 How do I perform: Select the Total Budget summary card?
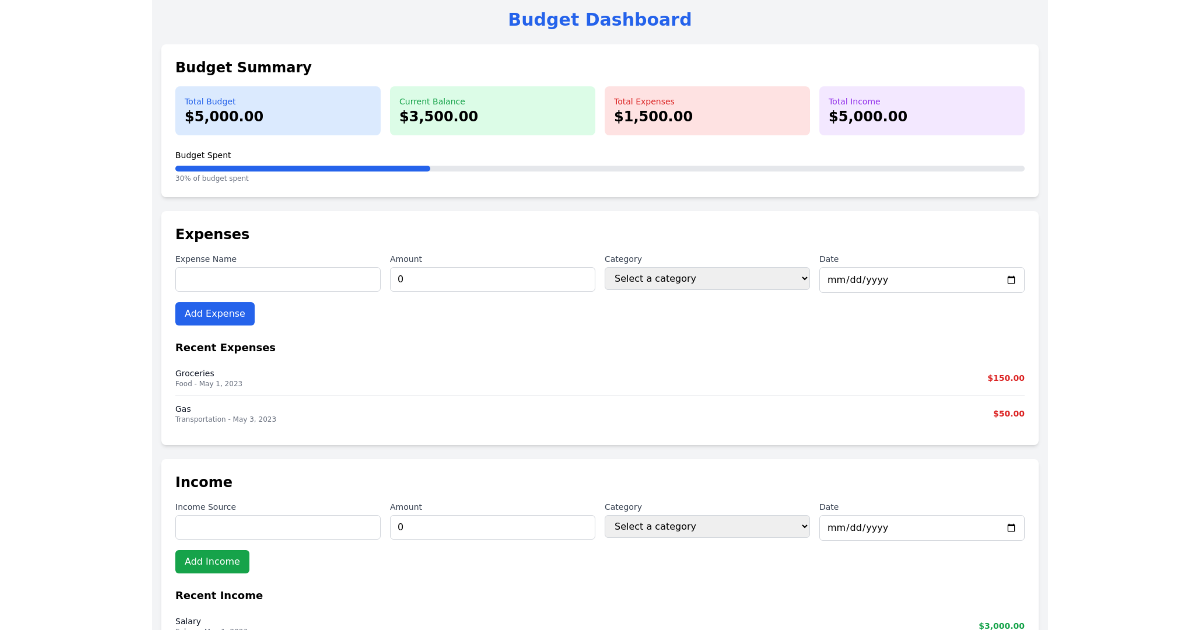(x=277, y=110)
